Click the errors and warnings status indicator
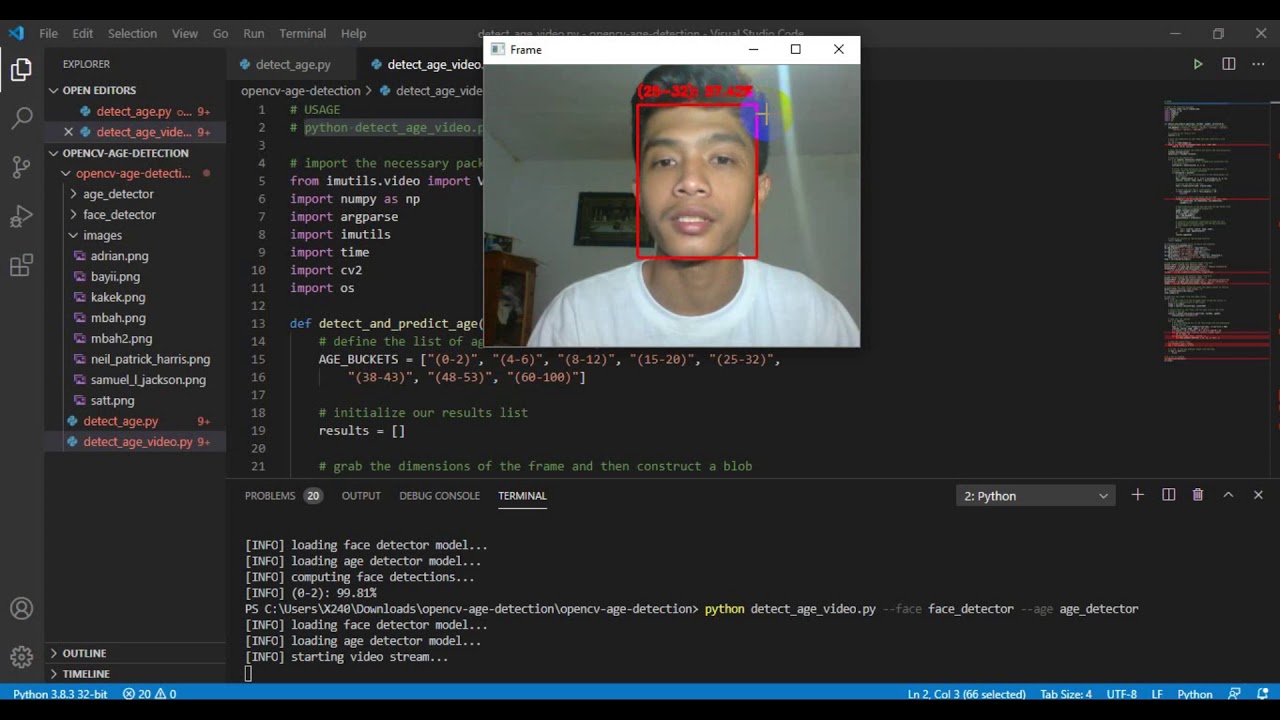 149,694
